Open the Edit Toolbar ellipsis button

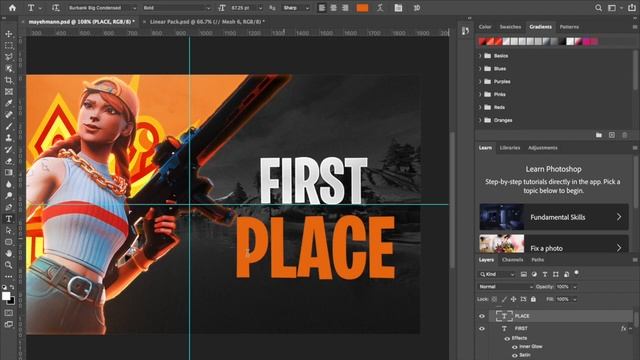point(9,276)
